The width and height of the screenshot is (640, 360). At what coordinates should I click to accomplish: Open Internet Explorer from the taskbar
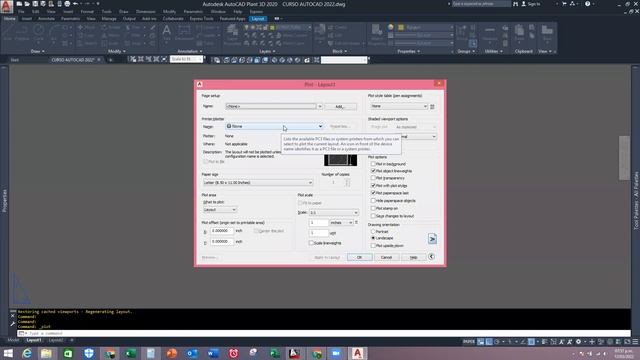point(27,353)
